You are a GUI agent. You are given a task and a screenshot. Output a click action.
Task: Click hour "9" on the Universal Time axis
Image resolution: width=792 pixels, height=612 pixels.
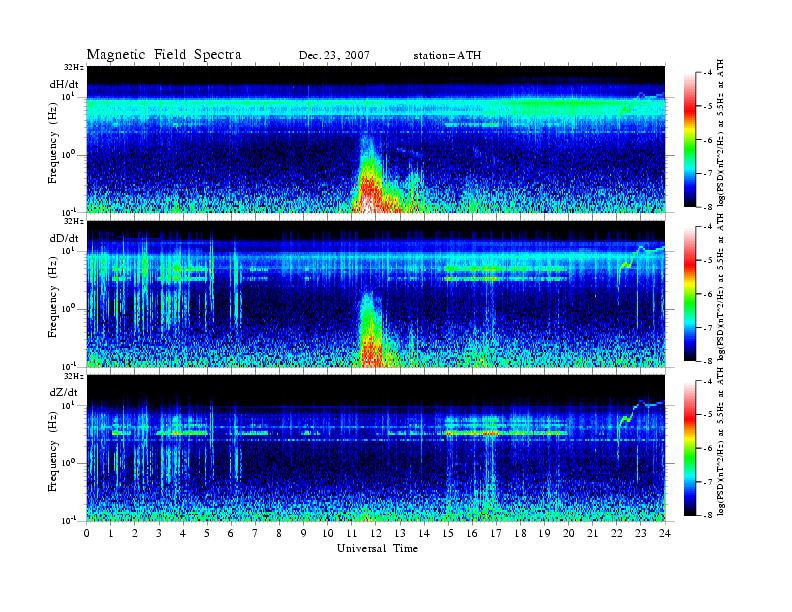pyautogui.click(x=304, y=533)
